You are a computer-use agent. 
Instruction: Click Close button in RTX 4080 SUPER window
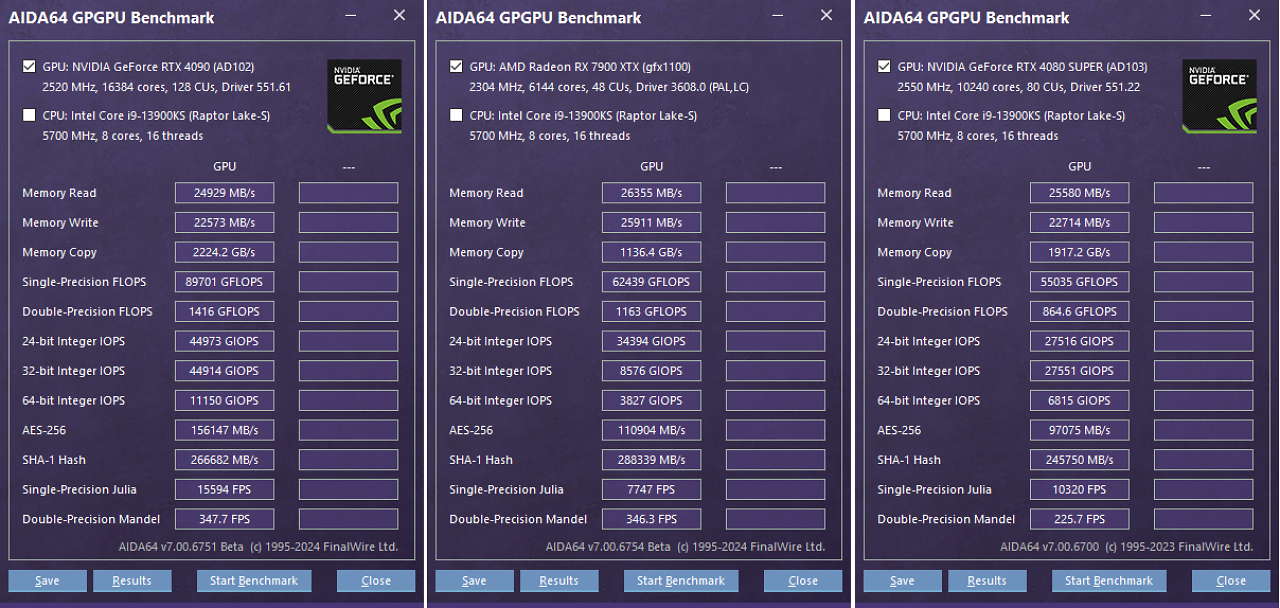1231,581
